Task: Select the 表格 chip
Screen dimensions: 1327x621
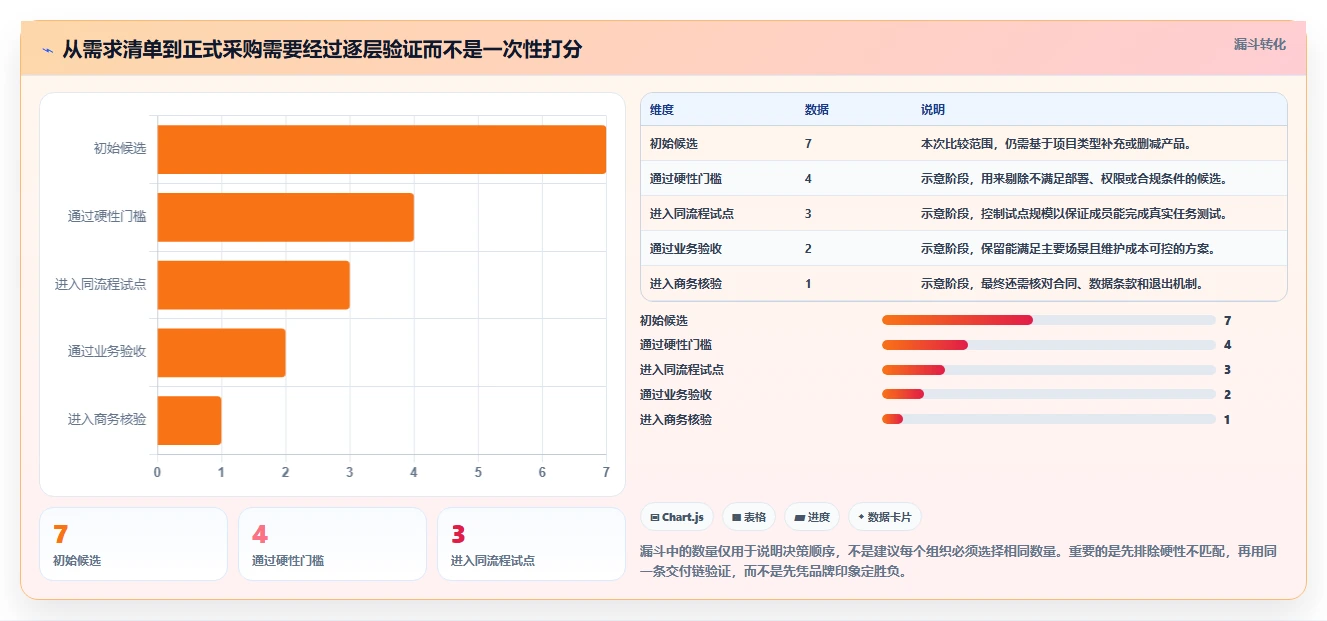Action: [x=749, y=517]
